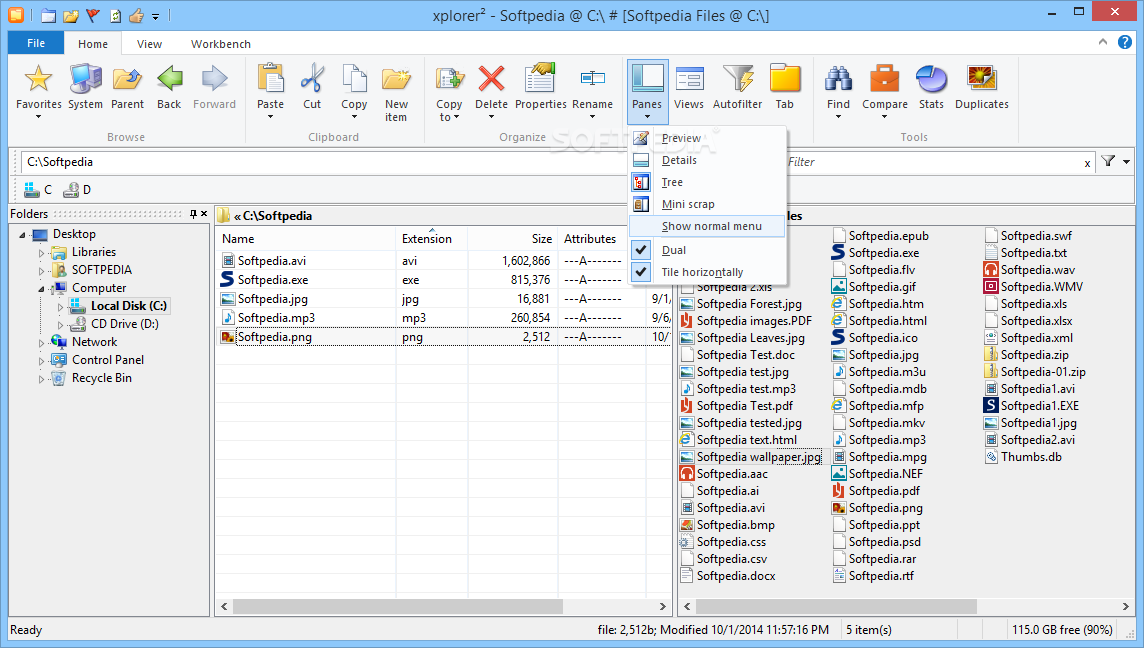Click the Compare briefcase icon
The width and height of the screenshot is (1144, 648).
click(884, 79)
